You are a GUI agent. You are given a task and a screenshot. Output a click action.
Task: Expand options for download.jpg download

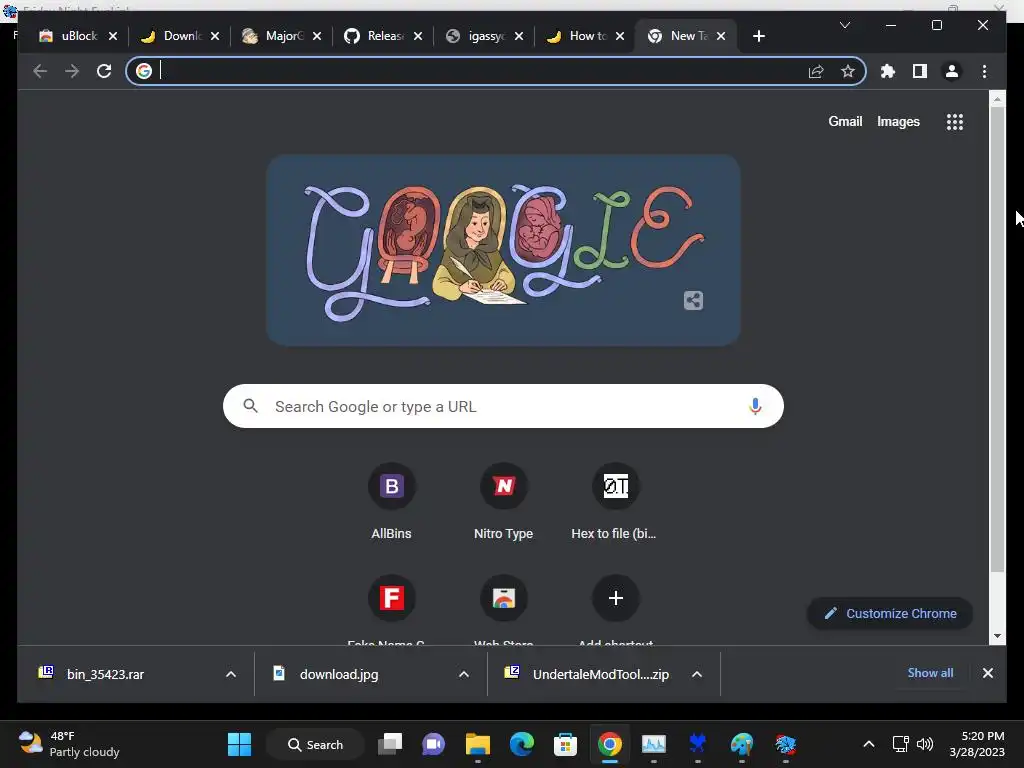464,674
